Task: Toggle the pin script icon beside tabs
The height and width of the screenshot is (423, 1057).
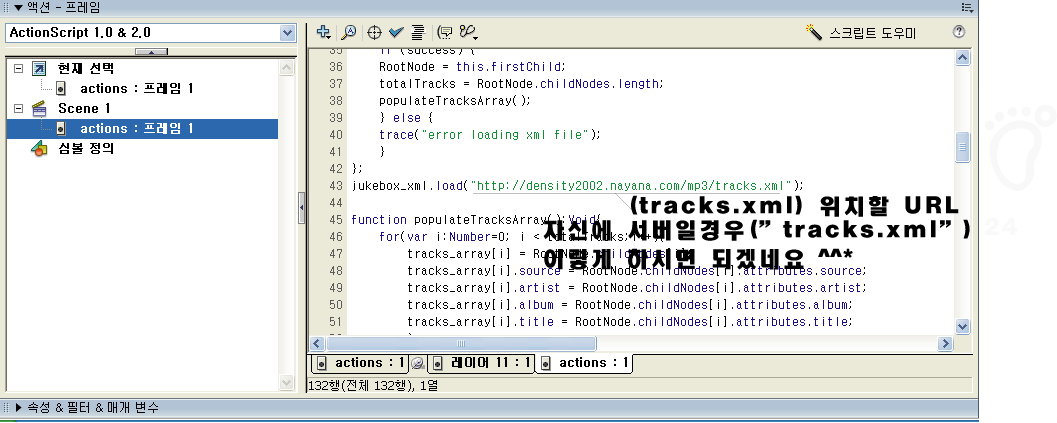Action: click(x=419, y=363)
